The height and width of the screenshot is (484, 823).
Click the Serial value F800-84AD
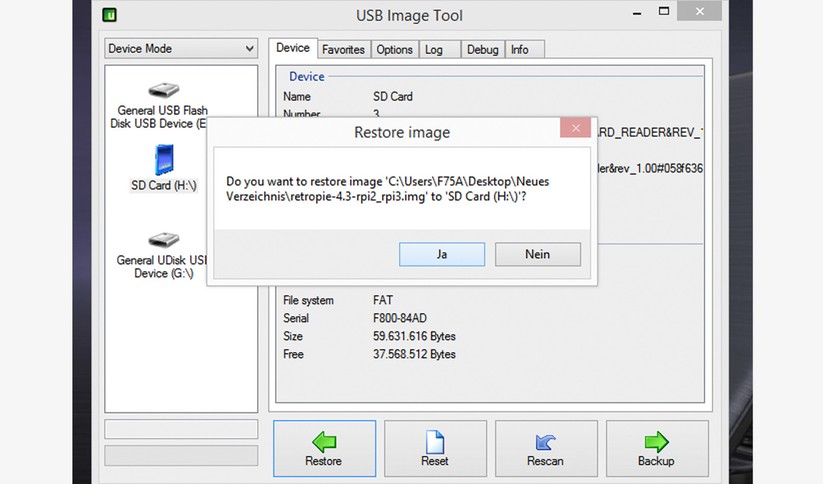point(399,318)
